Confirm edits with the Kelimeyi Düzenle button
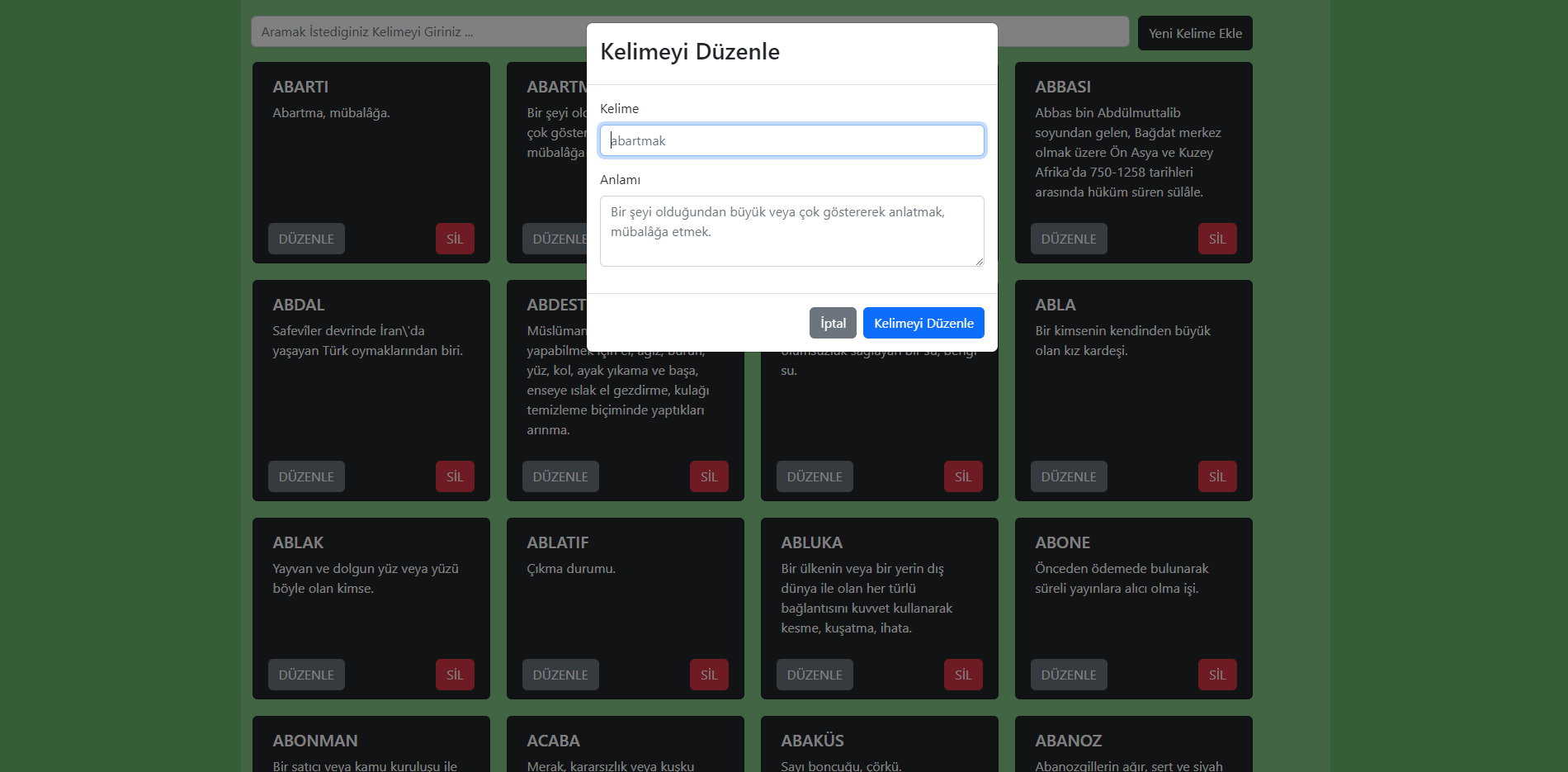 click(x=923, y=323)
